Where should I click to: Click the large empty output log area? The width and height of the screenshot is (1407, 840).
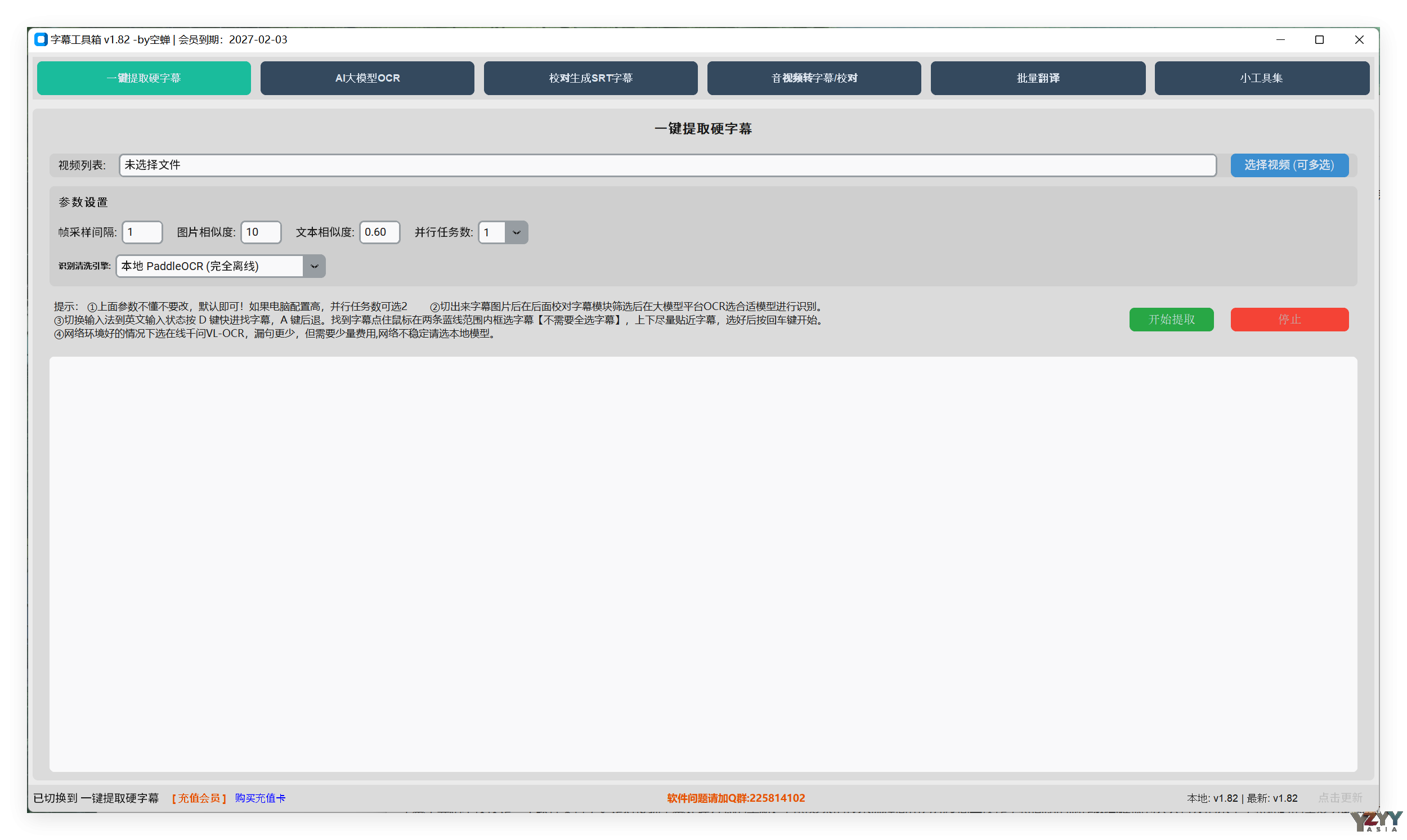coord(703,564)
